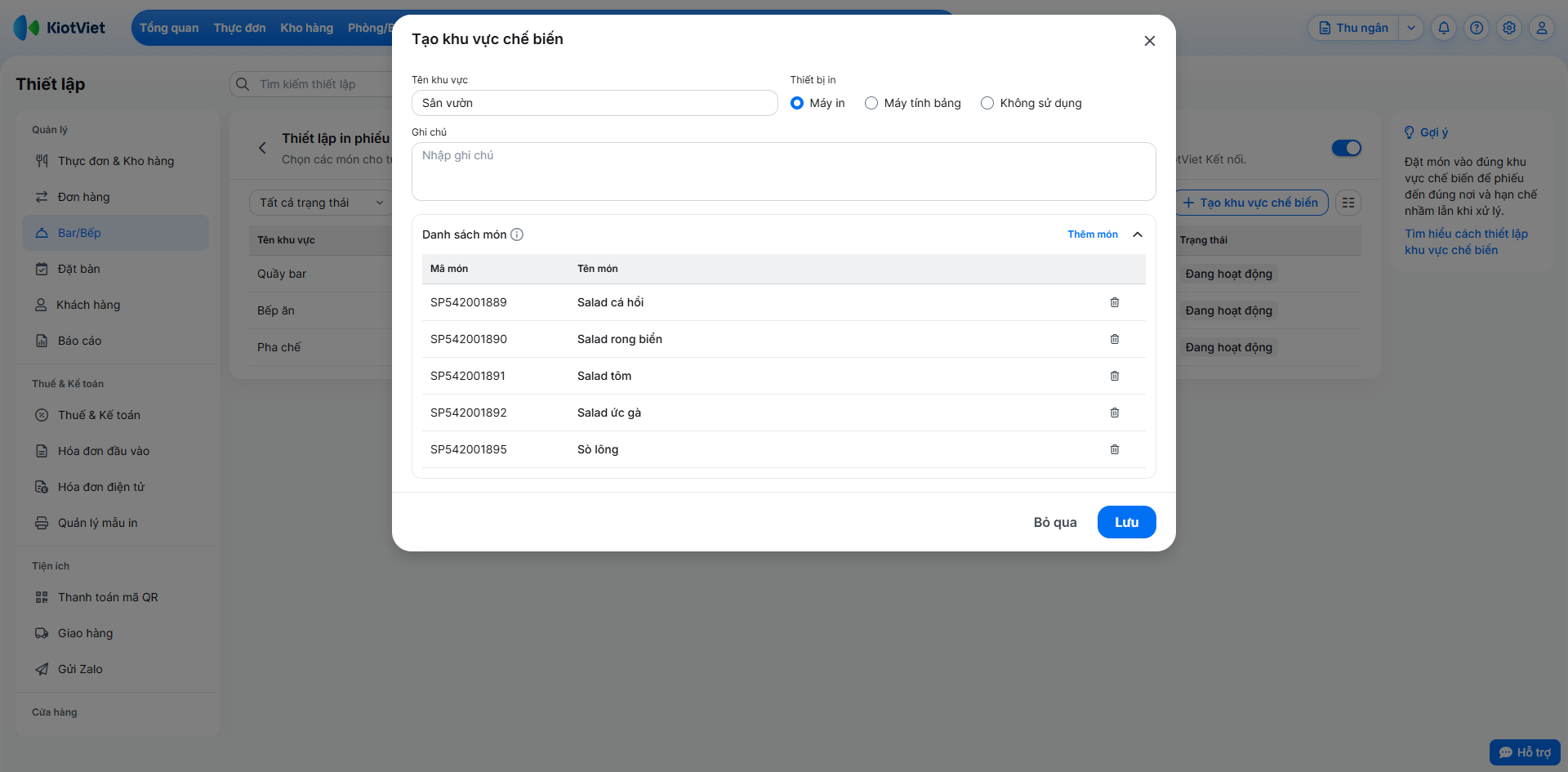Open the Hỗ trợ chat button
Screen dimensions: 1568x772
pyautogui.click(x=1525, y=752)
